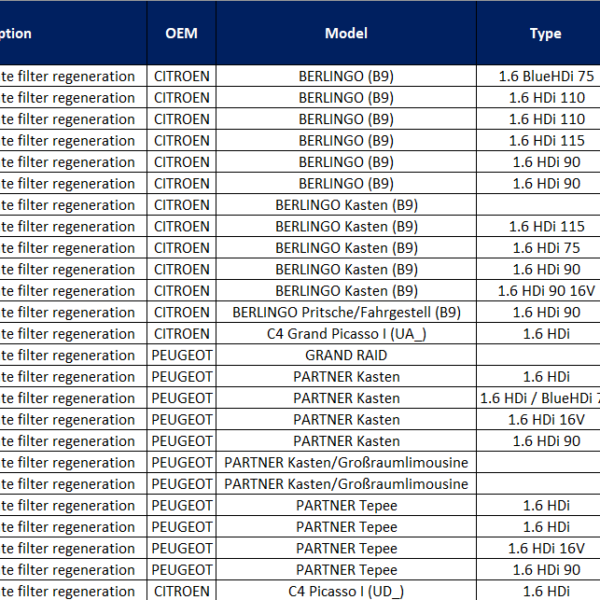Select '1.6 HDi' in C4 Picasso I row

(x=538, y=590)
